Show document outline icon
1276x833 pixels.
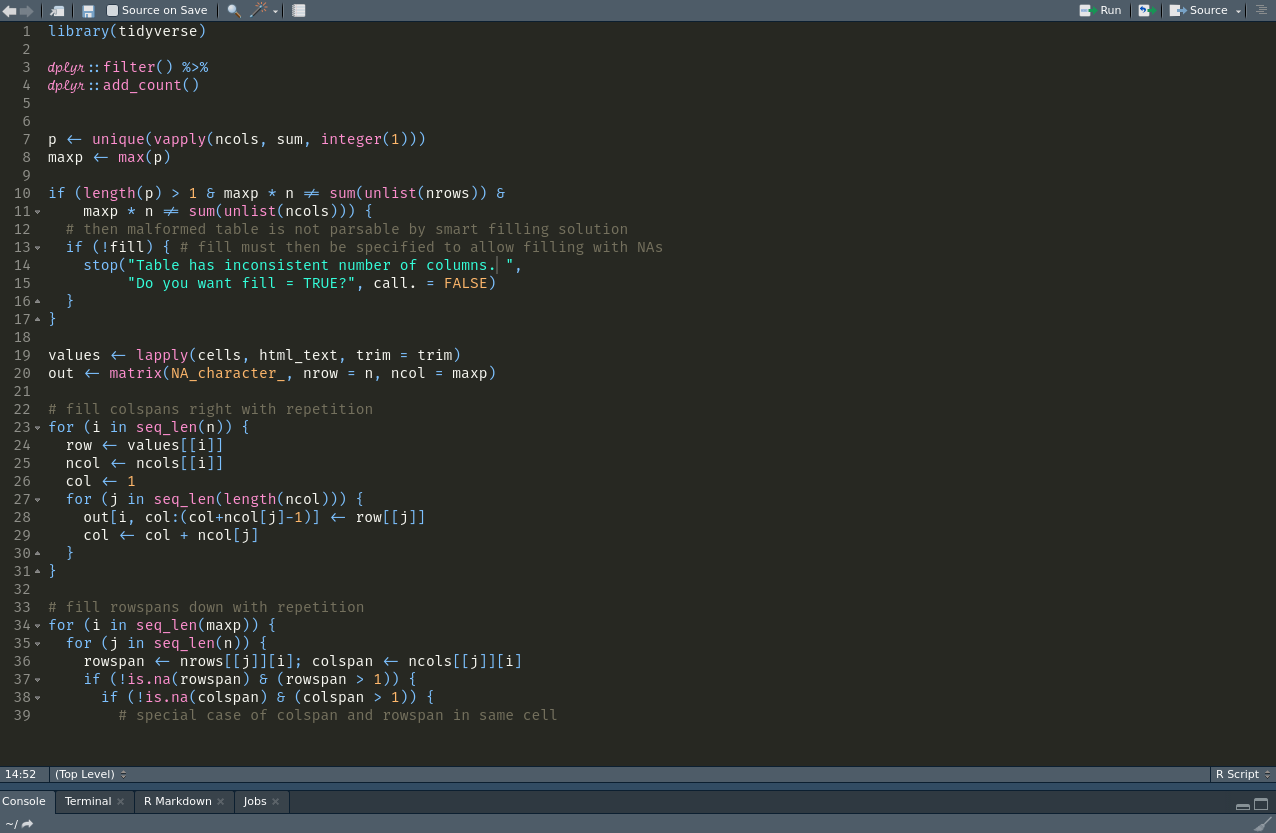[1261, 10]
